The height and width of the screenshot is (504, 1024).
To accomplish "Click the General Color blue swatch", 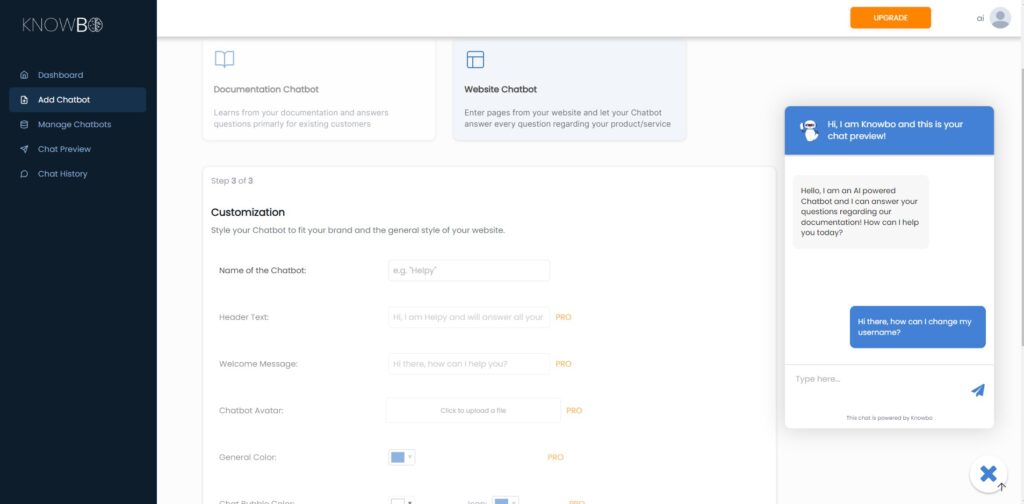I will tap(397, 458).
